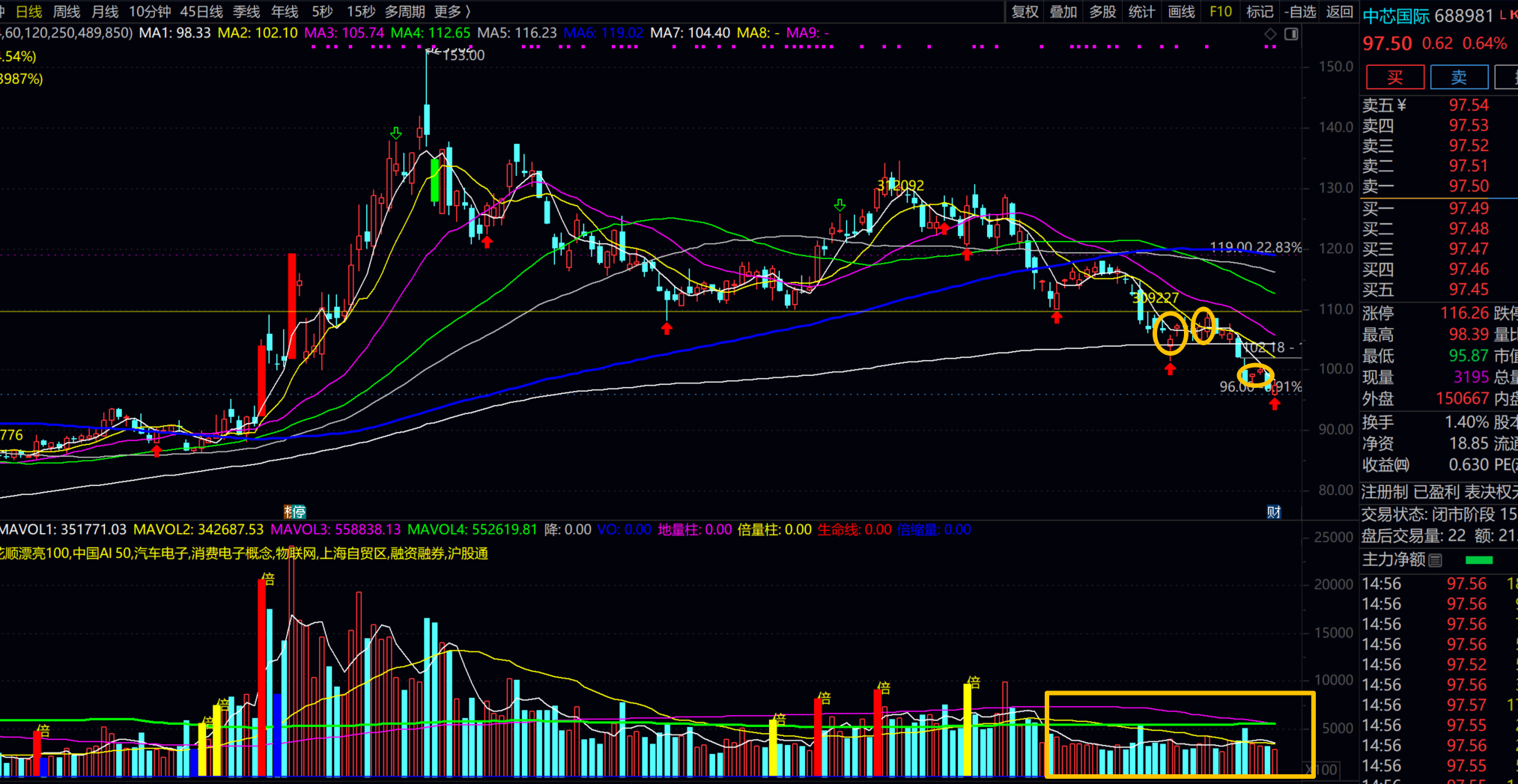
Task: Click the diamond marker icon above chart
Action: click(x=1270, y=34)
